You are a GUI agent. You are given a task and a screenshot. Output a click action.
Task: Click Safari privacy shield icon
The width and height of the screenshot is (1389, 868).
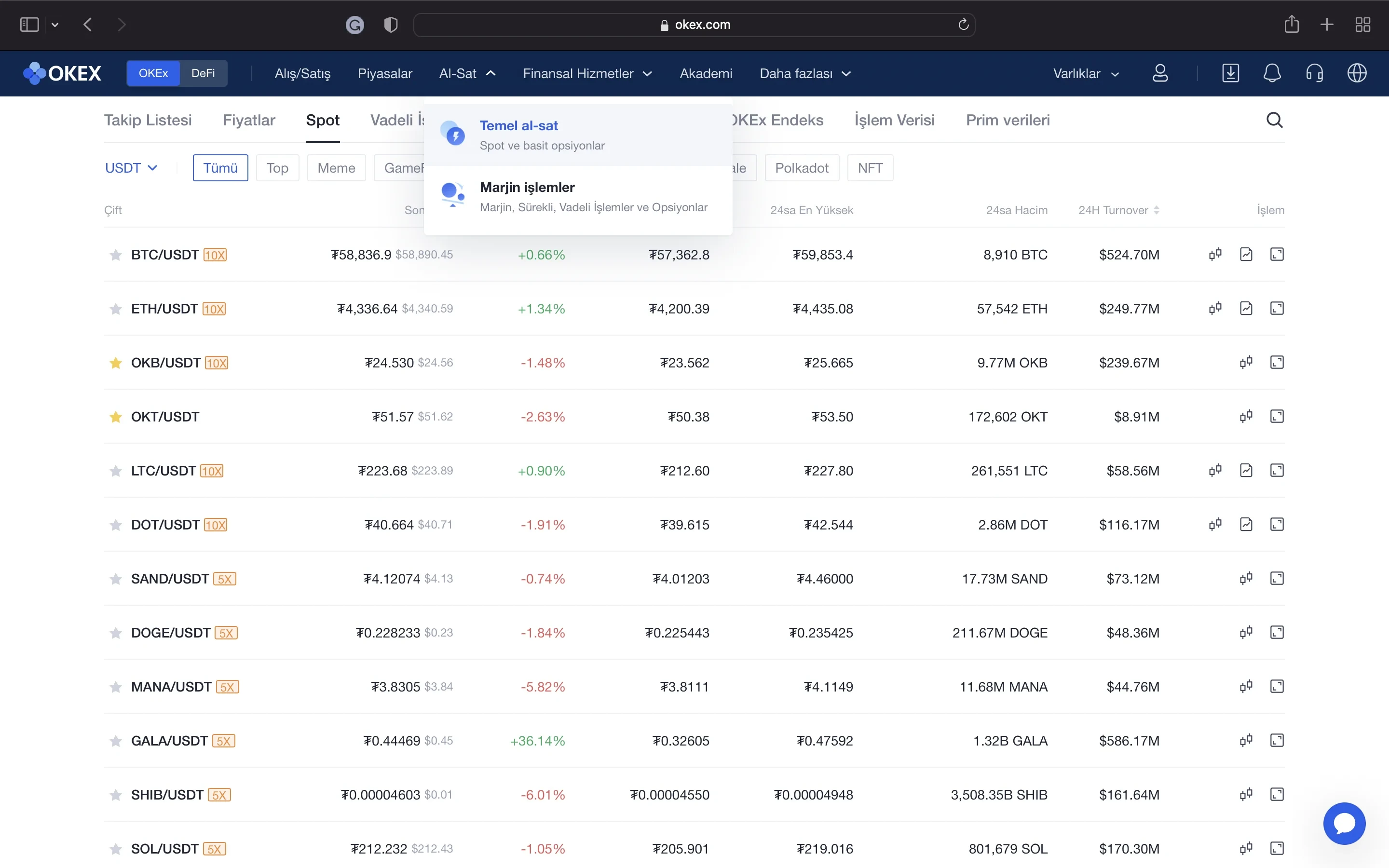click(391, 25)
